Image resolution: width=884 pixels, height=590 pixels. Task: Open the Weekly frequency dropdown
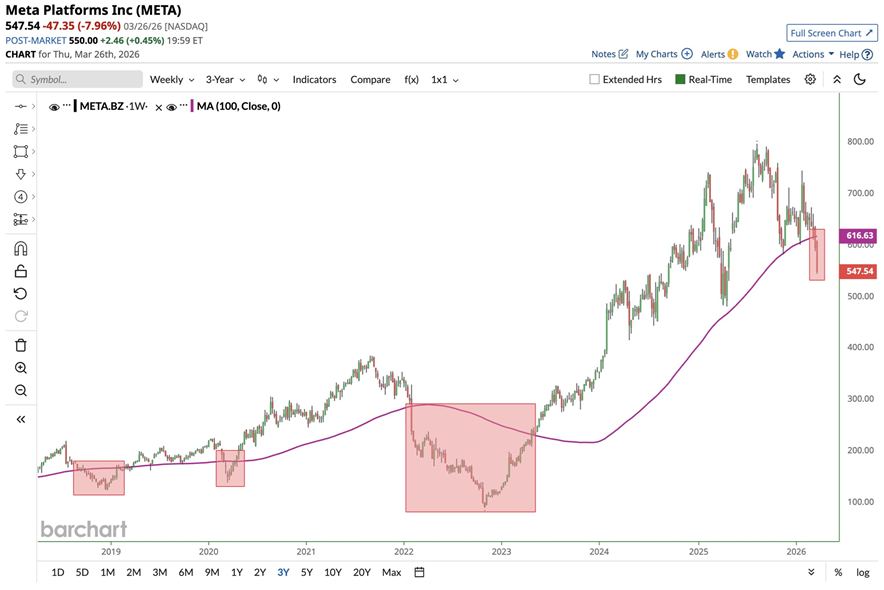(x=172, y=79)
